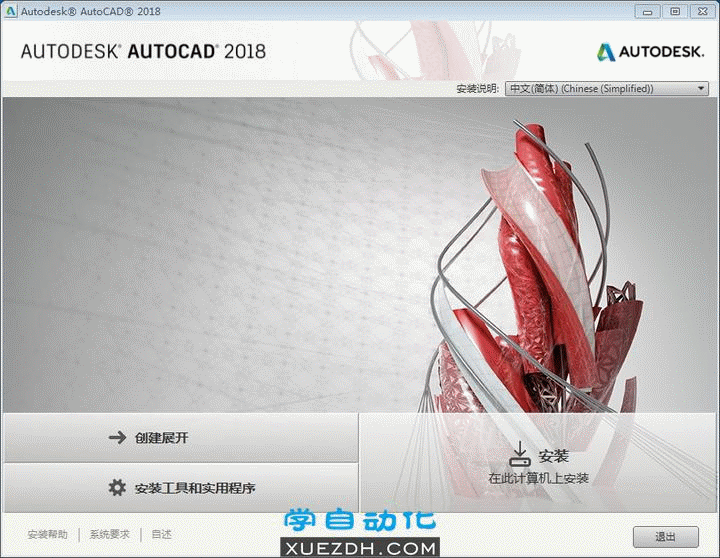Click the 退出 button

pos(666,536)
